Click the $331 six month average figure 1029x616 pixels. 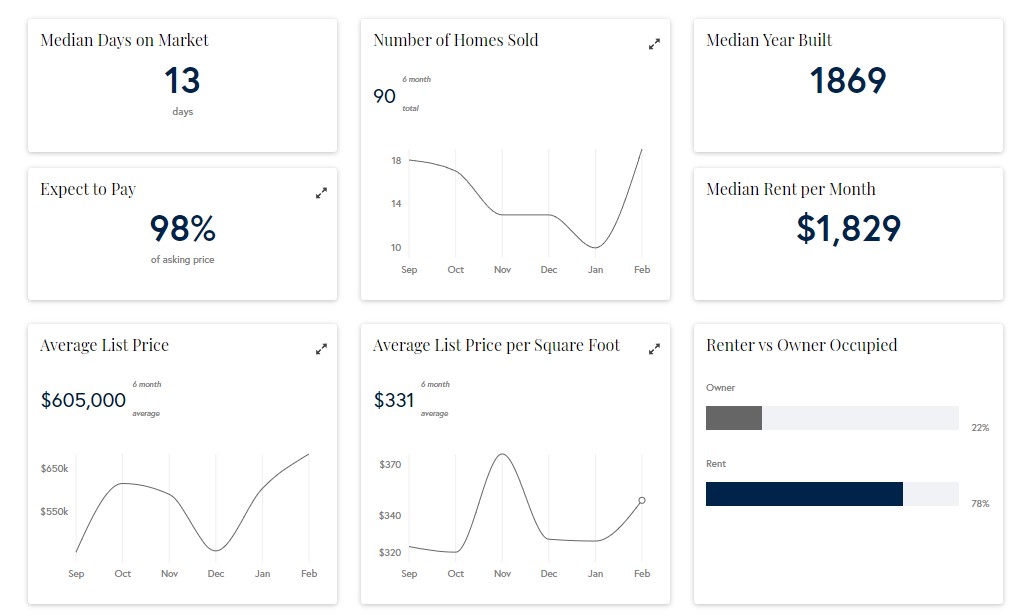[393, 401]
